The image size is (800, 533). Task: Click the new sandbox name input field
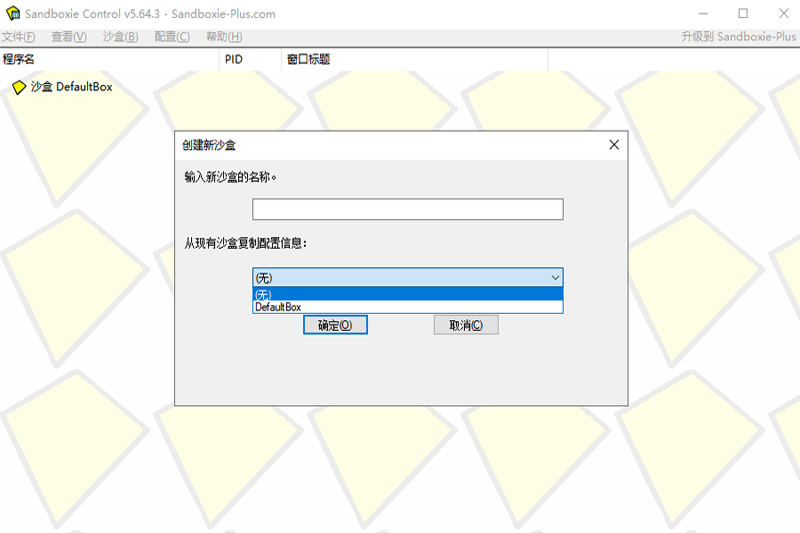tap(408, 209)
